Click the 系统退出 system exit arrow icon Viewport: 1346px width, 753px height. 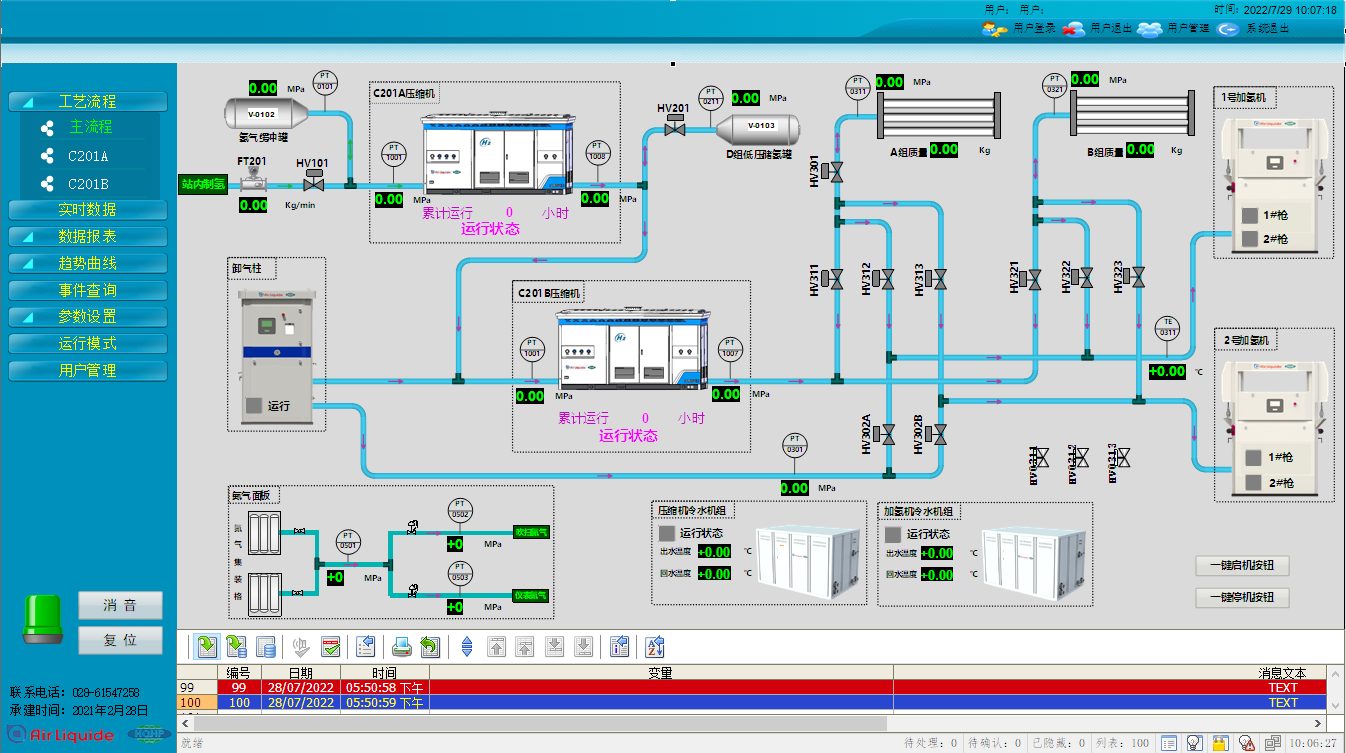[1227, 29]
